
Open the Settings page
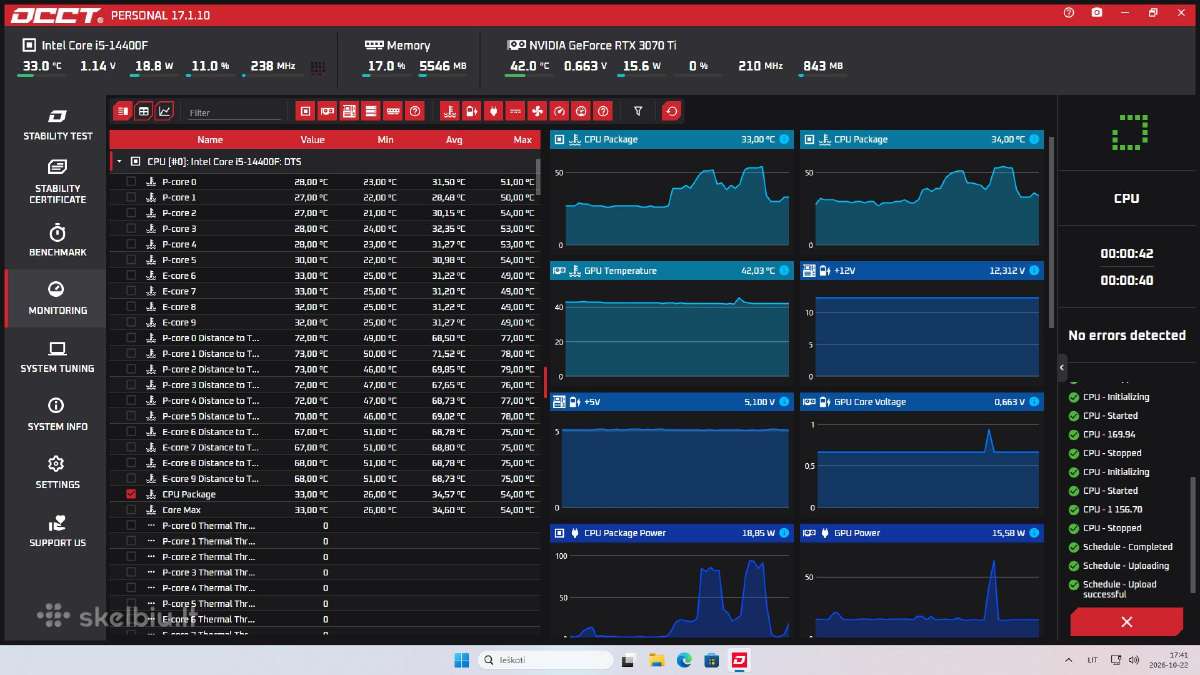(57, 472)
